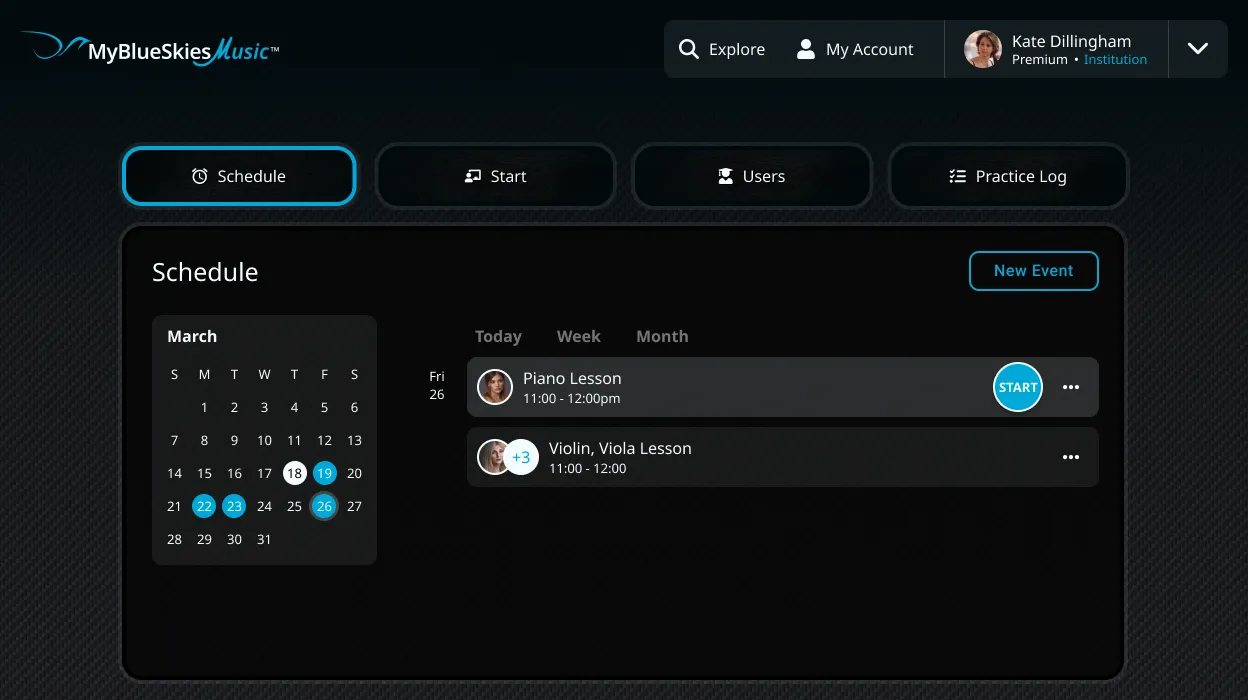
Task: Open the Institution link
Action: click(1115, 59)
